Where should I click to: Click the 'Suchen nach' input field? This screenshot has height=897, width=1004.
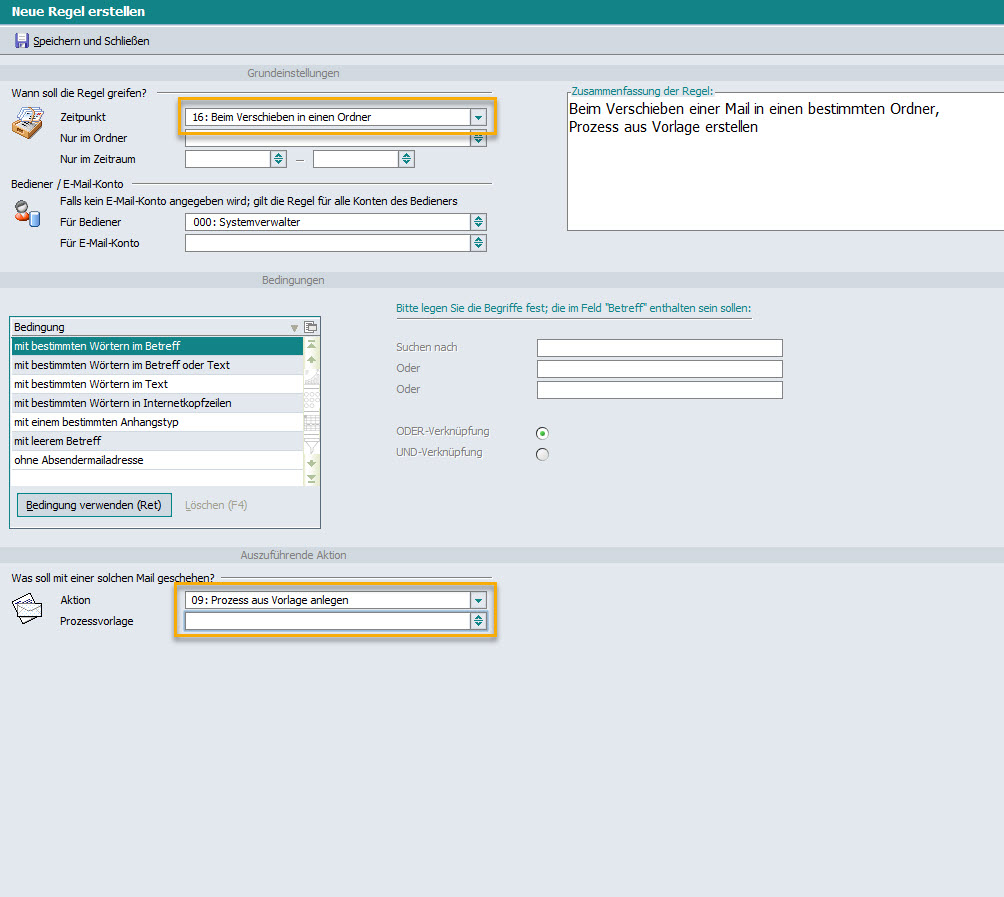[x=659, y=348]
